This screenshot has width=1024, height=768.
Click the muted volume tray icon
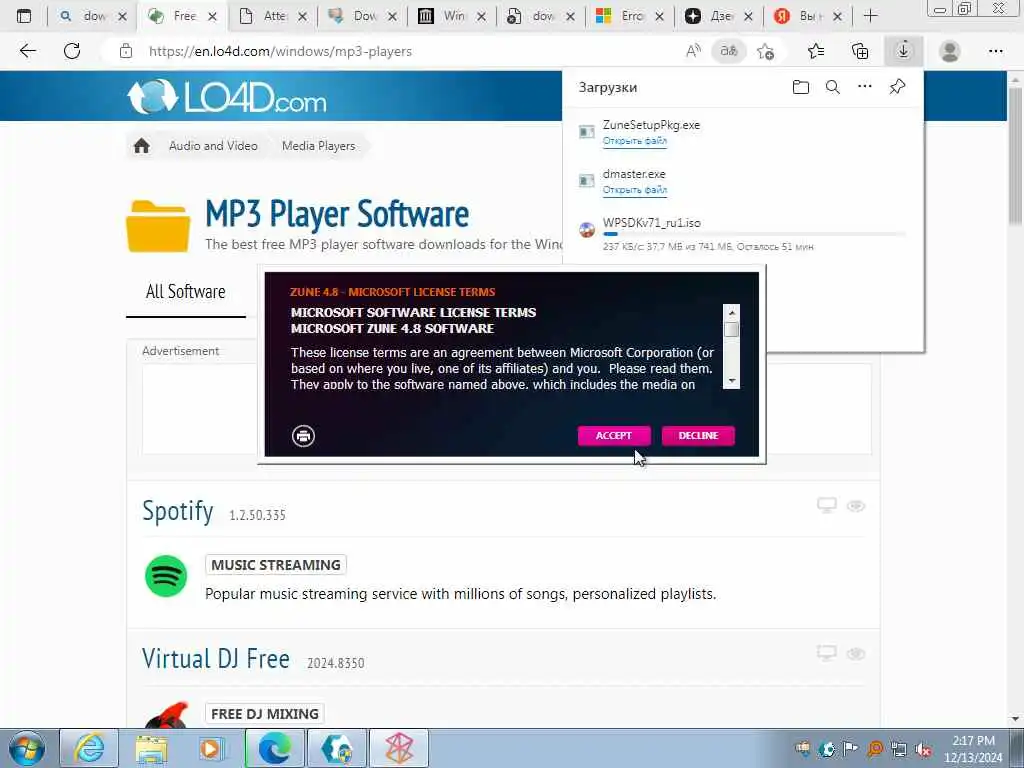pyautogui.click(x=923, y=749)
